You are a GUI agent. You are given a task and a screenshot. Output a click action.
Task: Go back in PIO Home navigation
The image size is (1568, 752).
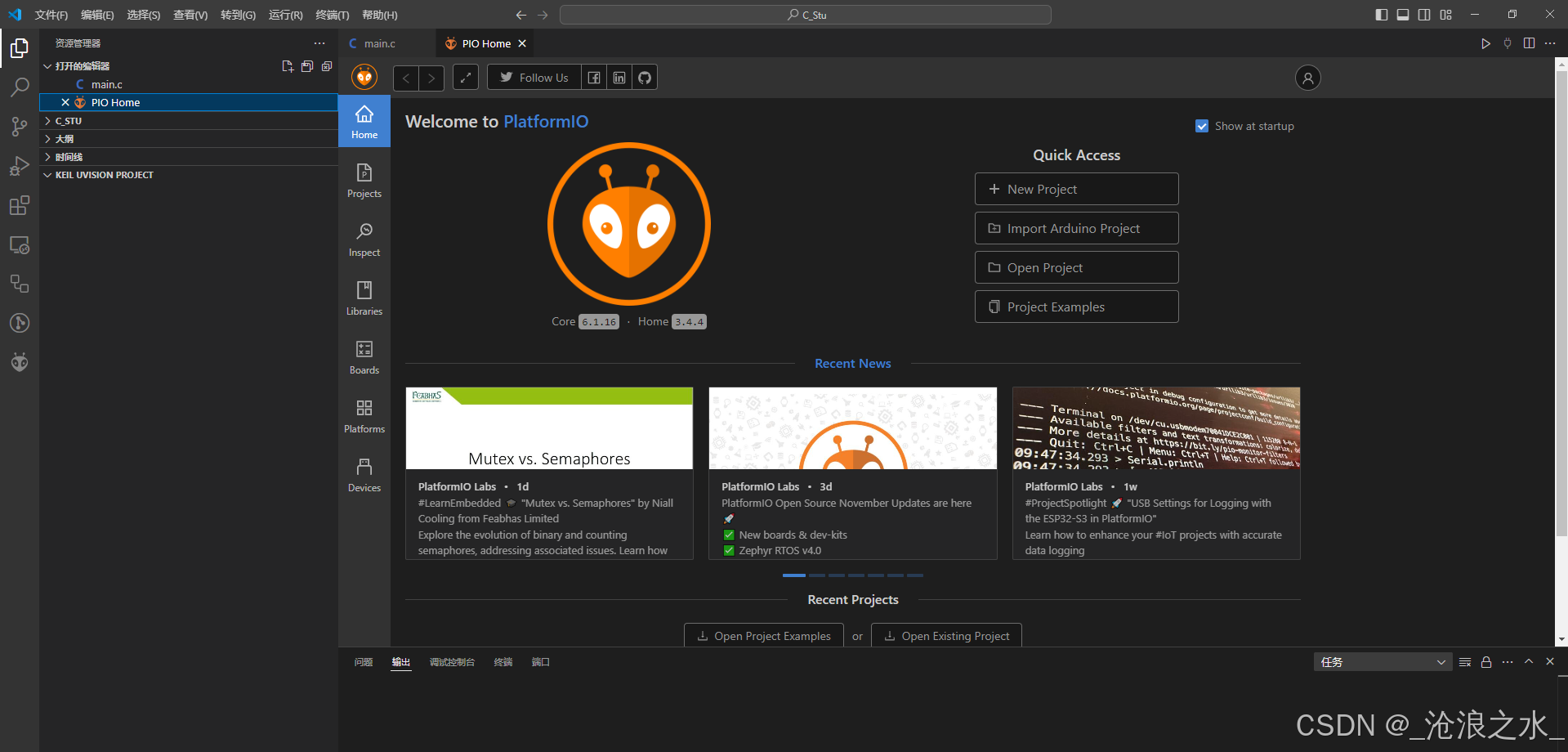point(406,78)
